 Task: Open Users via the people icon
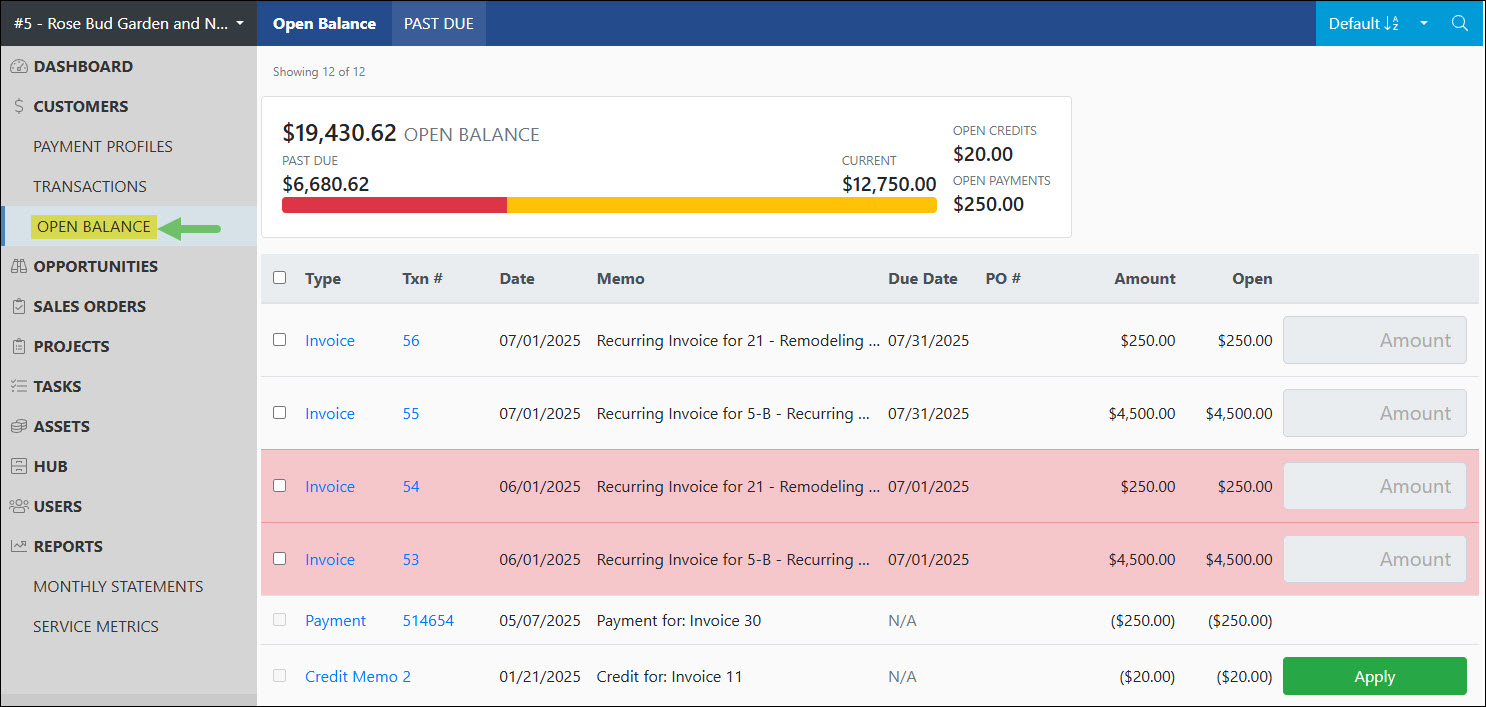click(18, 506)
